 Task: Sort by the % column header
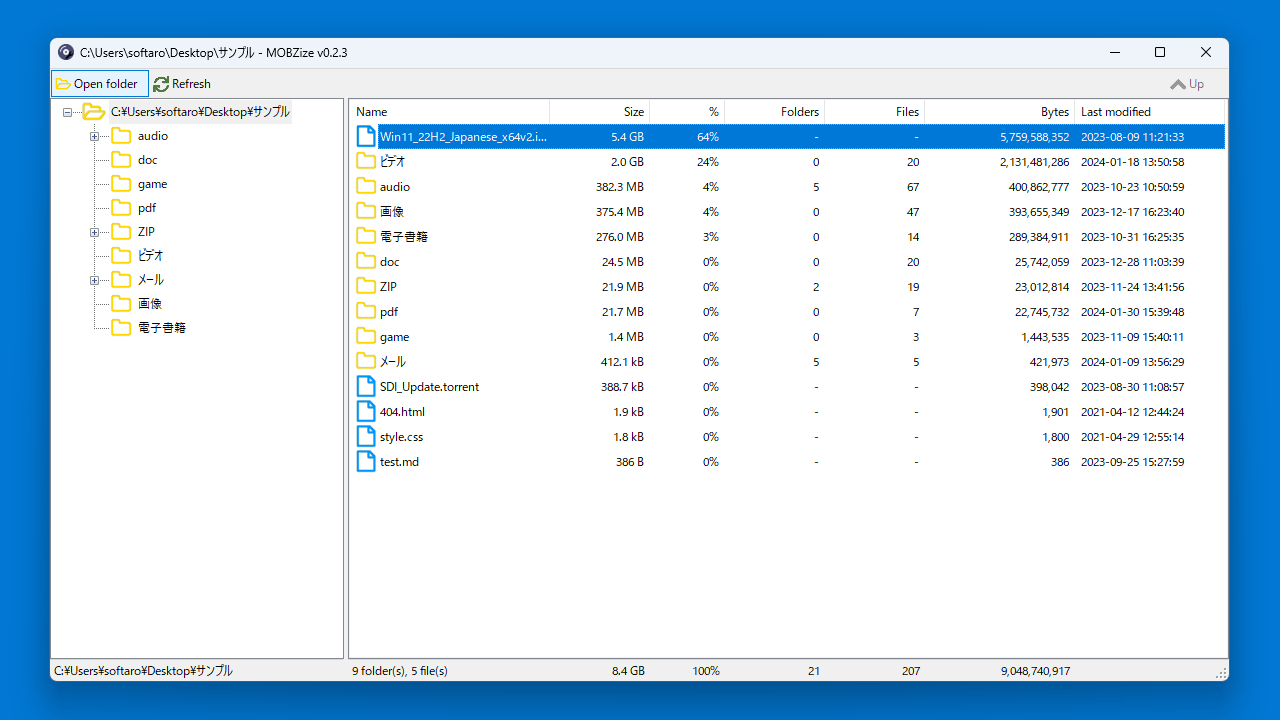click(687, 112)
